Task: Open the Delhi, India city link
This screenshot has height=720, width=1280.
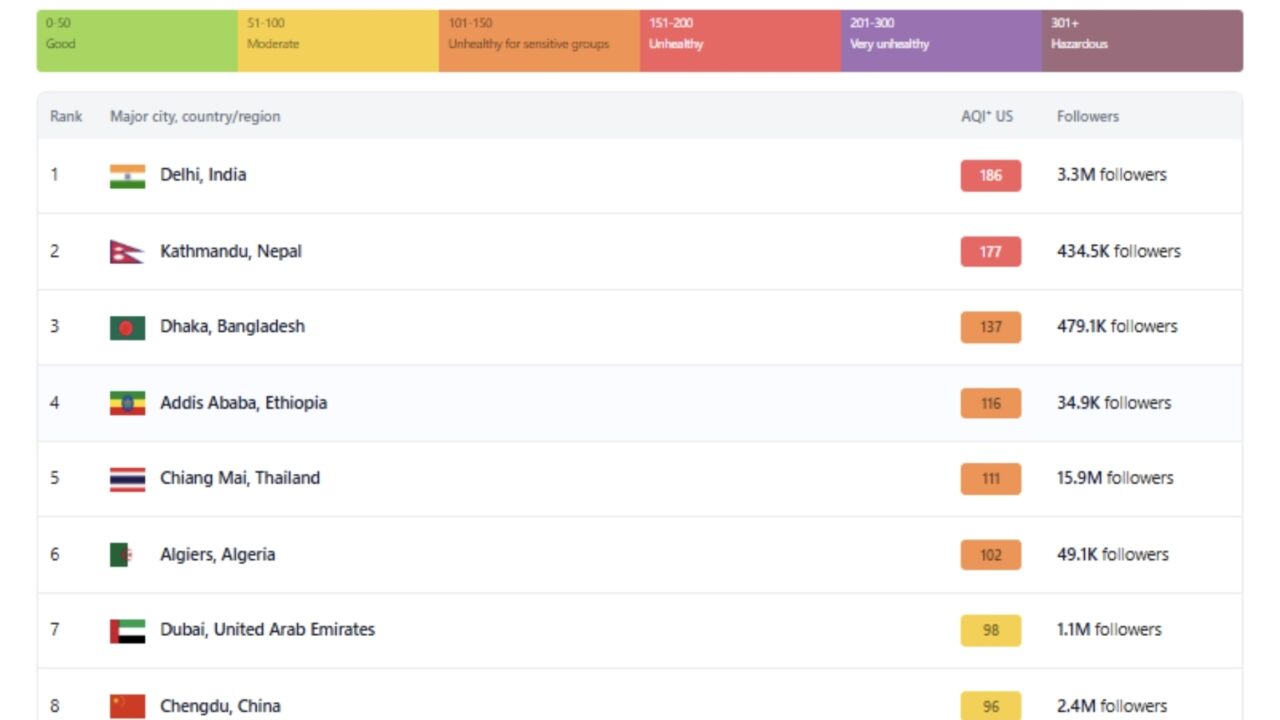Action: [203, 175]
